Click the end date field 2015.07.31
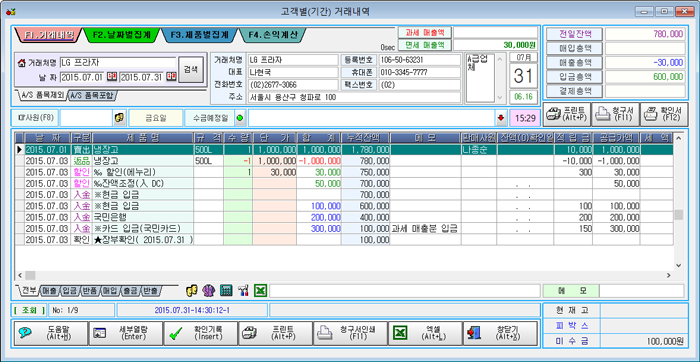The image size is (700, 362). (x=142, y=77)
